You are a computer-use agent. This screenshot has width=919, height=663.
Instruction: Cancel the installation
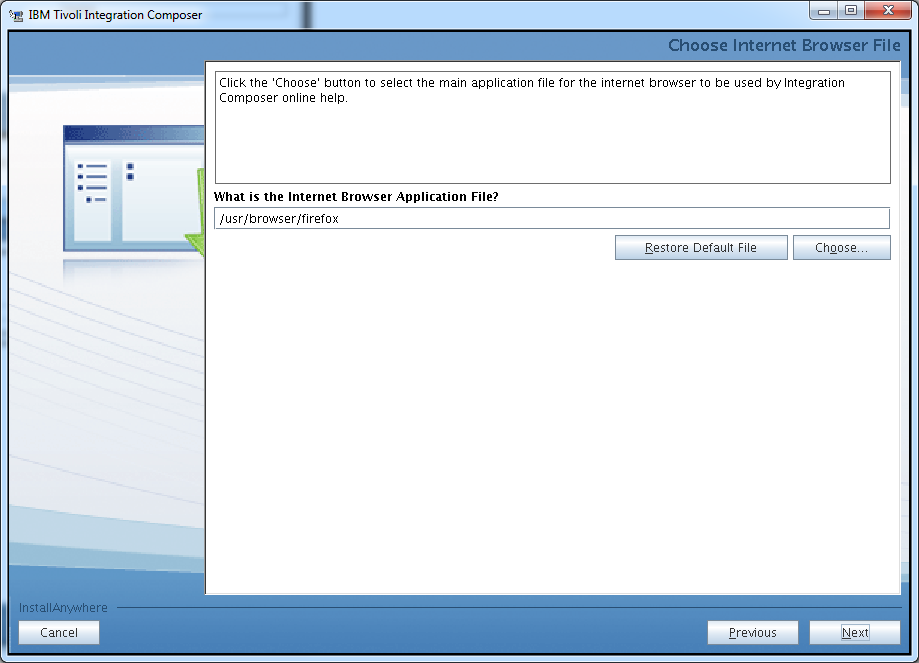click(x=59, y=633)
